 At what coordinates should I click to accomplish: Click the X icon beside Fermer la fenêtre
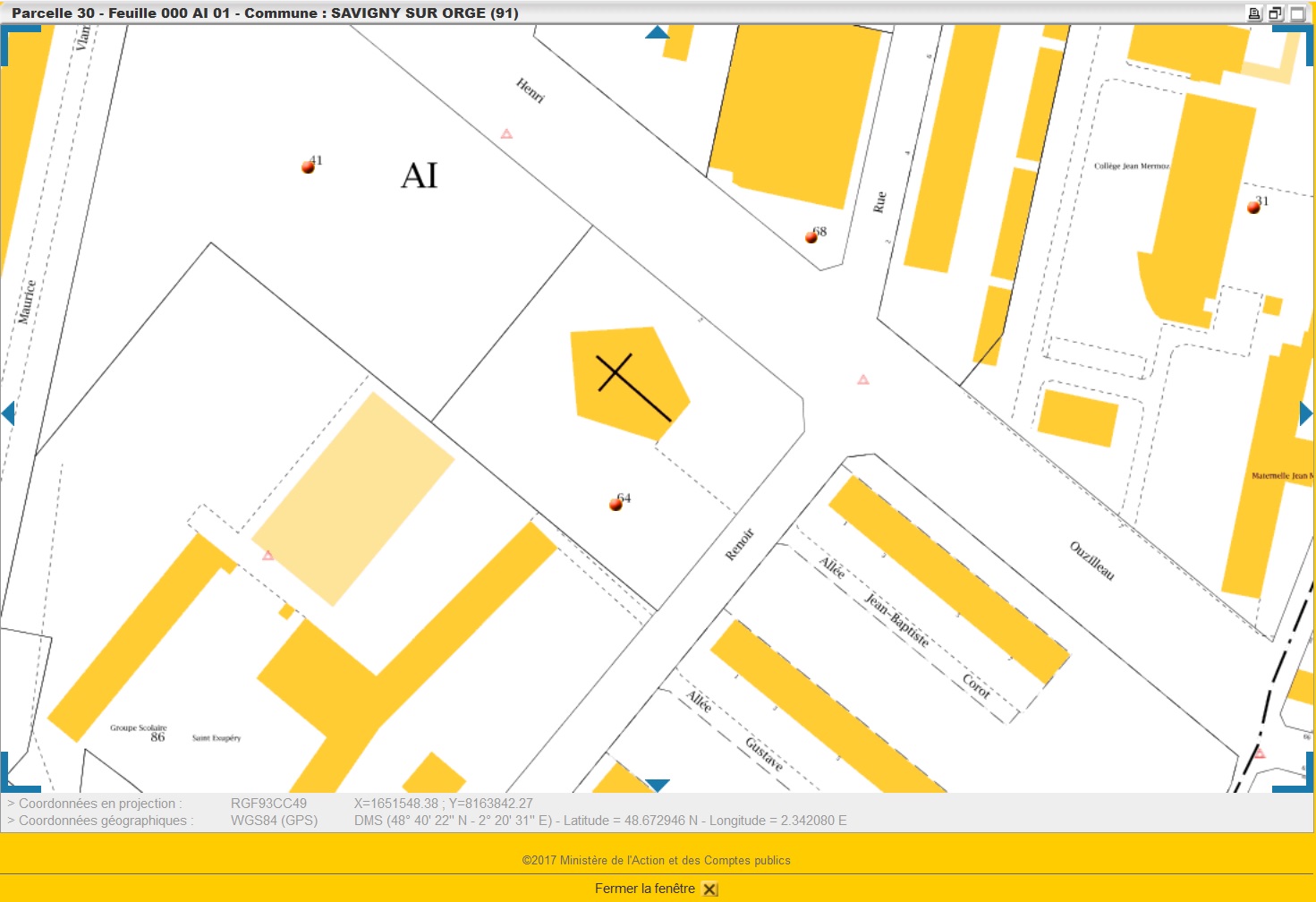[x=710, y=889]
